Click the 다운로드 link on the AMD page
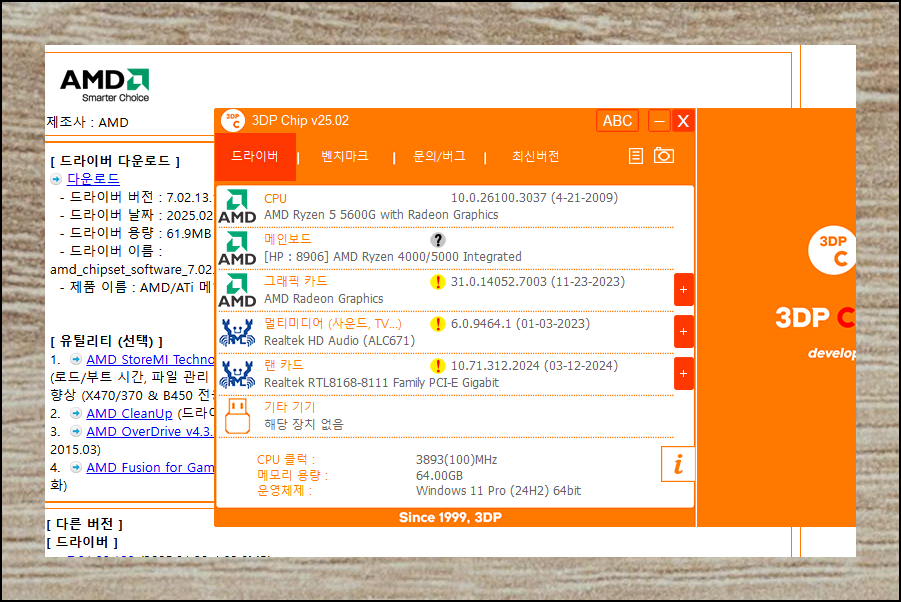Screen dimensions: 901x602 [x=93, y=179]
